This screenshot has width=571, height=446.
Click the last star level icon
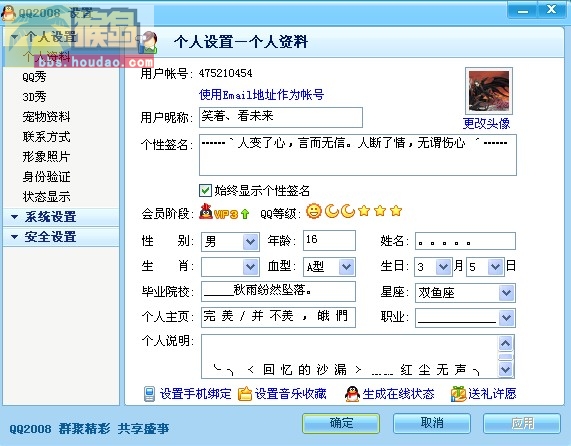pos(396,211)
